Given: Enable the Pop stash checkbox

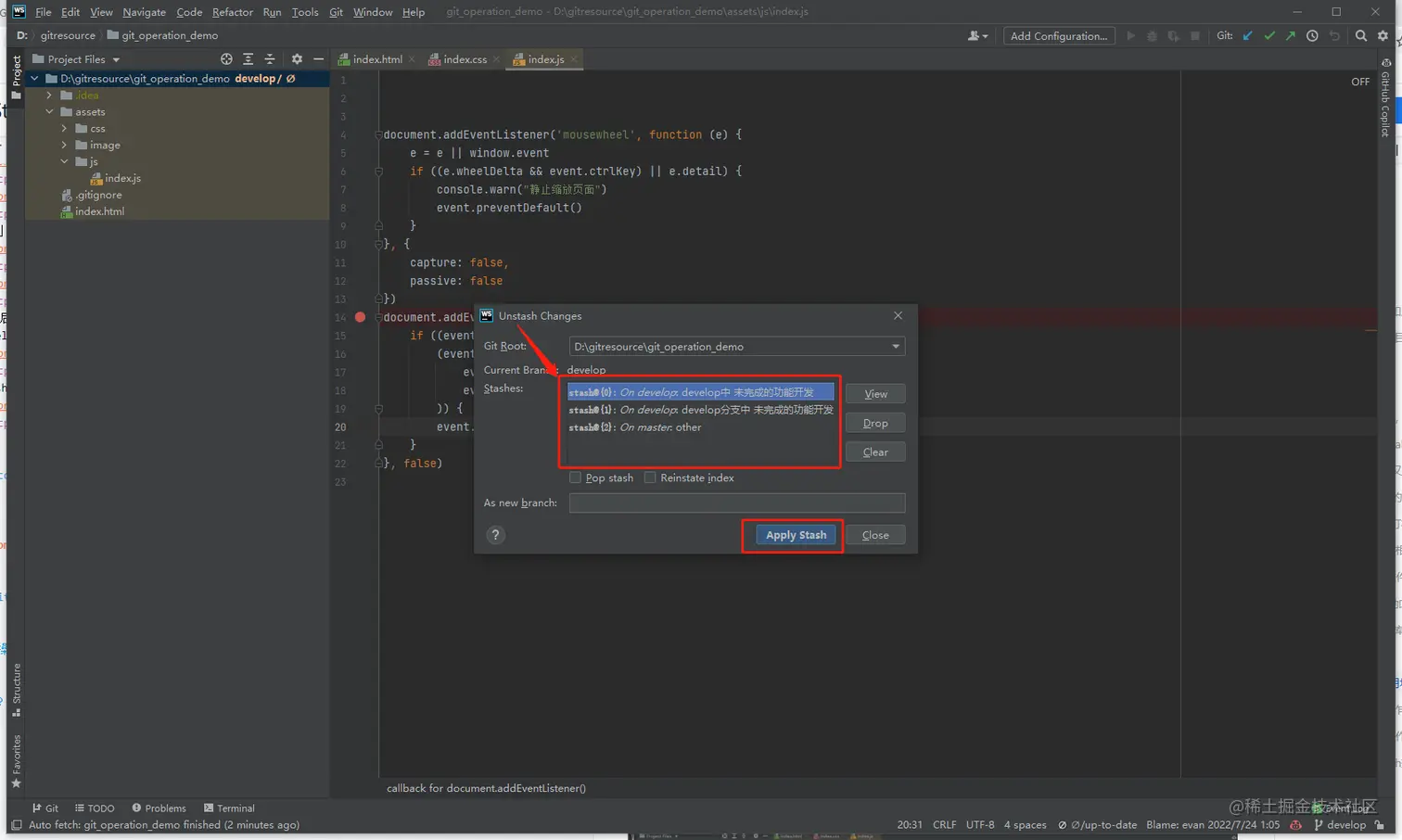Looking at the screenshot, I should [576, 477].
